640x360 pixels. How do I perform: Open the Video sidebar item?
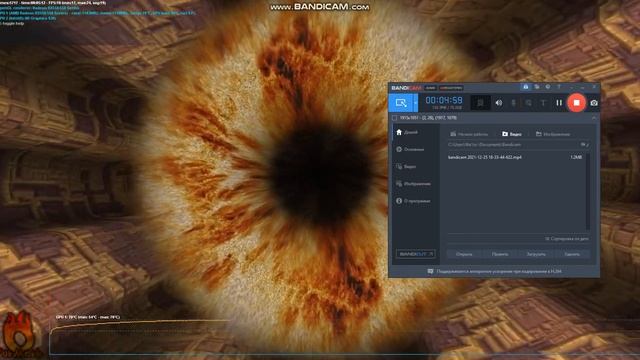pos(406,167)
